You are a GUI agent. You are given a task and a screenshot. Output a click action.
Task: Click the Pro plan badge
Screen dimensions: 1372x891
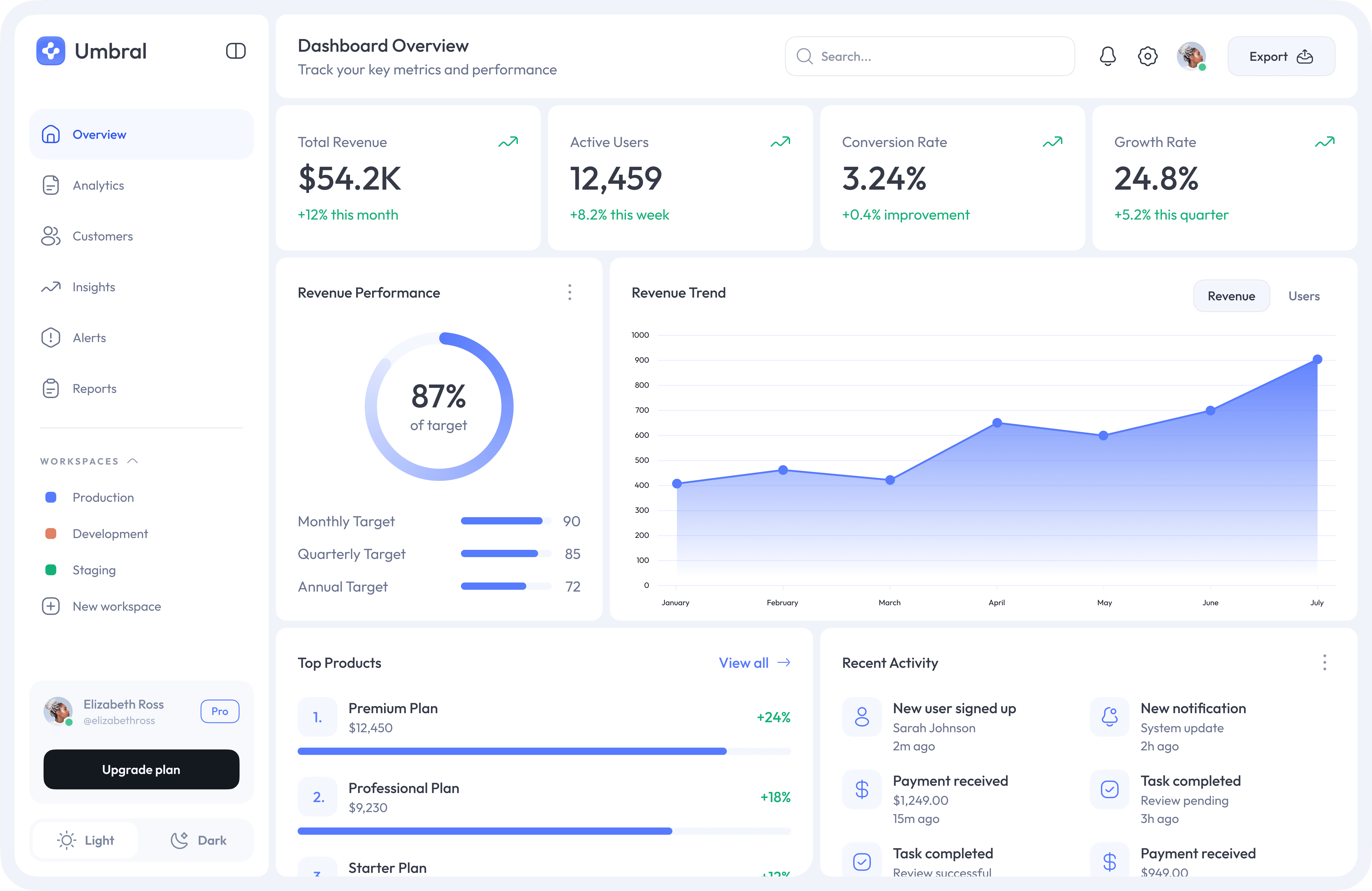[x=220, y=711]
